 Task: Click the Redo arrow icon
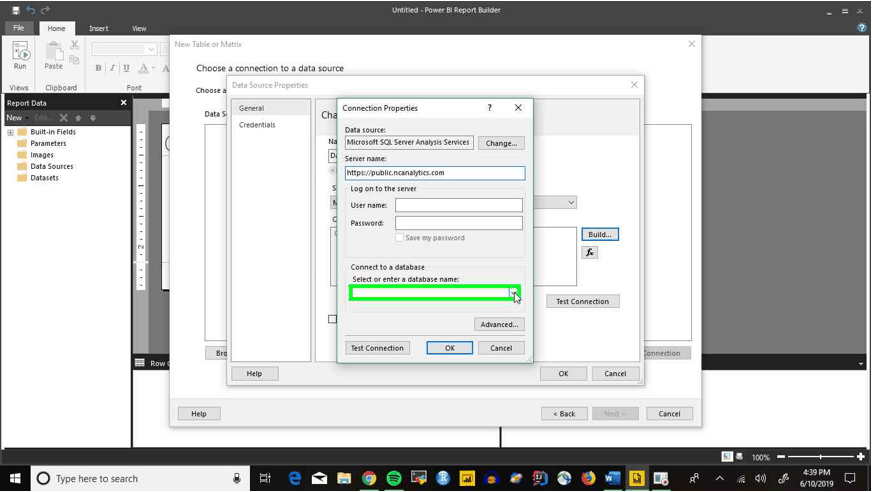(45, 10)
